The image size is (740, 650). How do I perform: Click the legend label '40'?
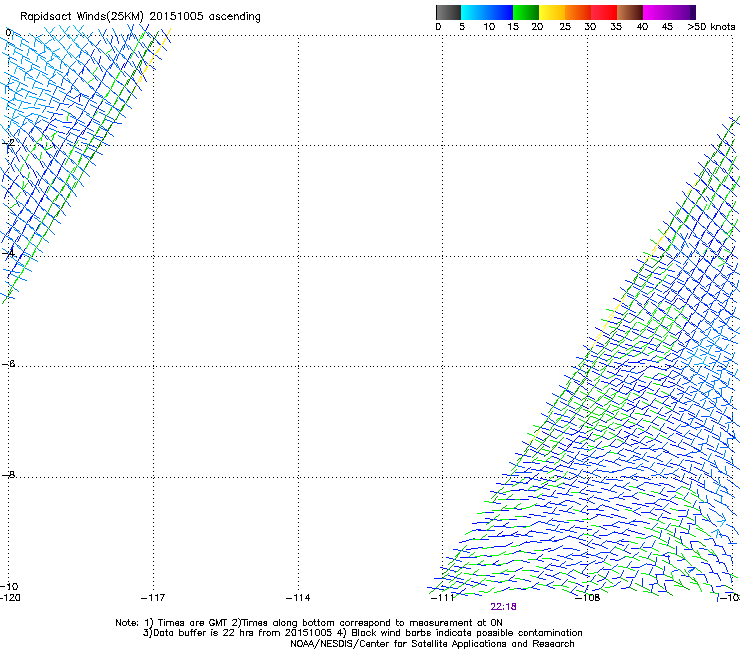[x=642, y=27]
